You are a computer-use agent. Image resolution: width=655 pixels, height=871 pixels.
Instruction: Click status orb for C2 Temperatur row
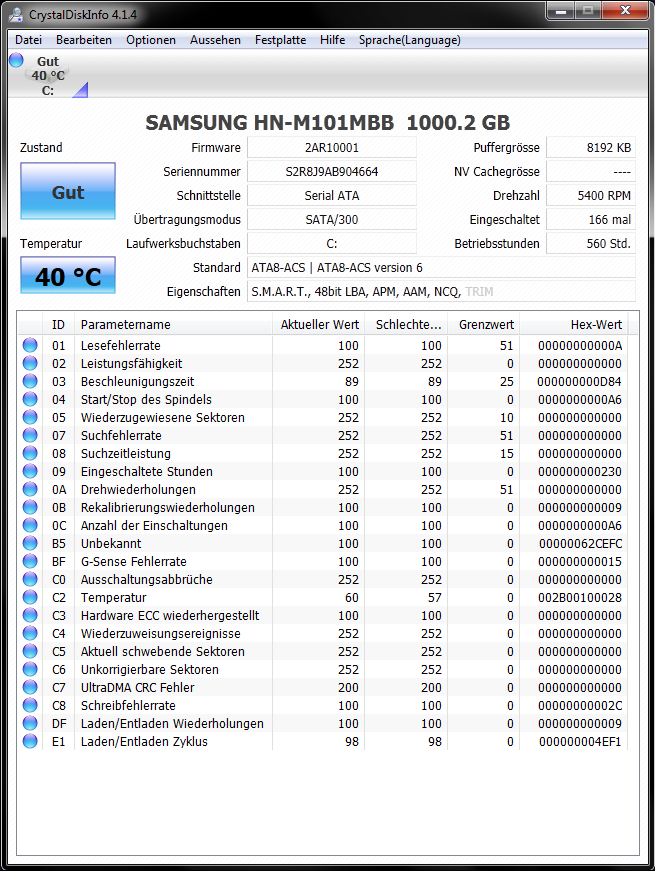tap(30, 597)
